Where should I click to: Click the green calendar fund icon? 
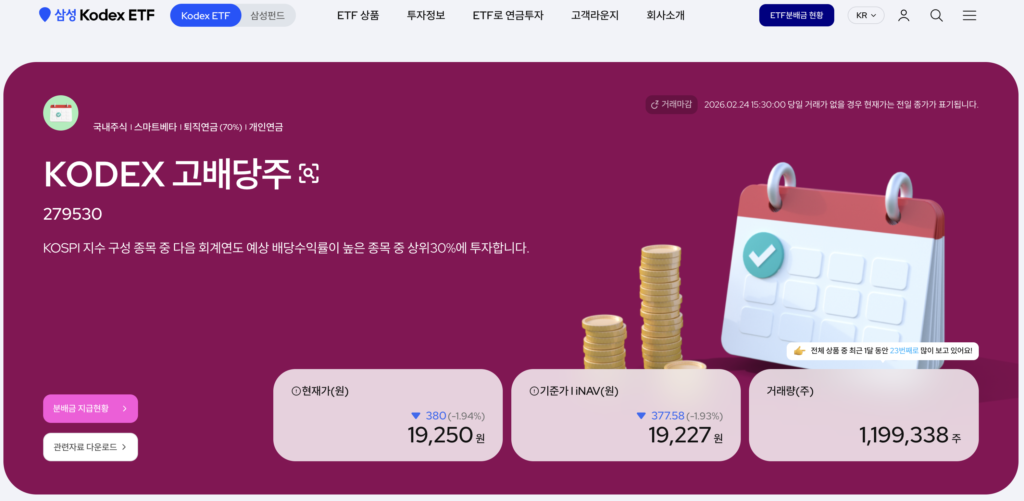click(61, 113)
